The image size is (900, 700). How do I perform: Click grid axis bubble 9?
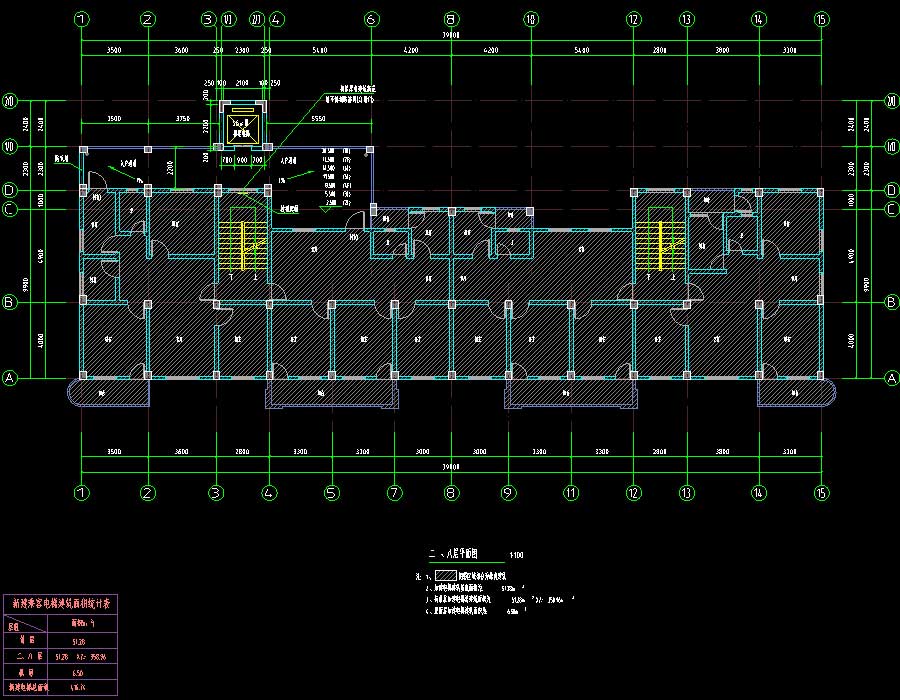509,493
